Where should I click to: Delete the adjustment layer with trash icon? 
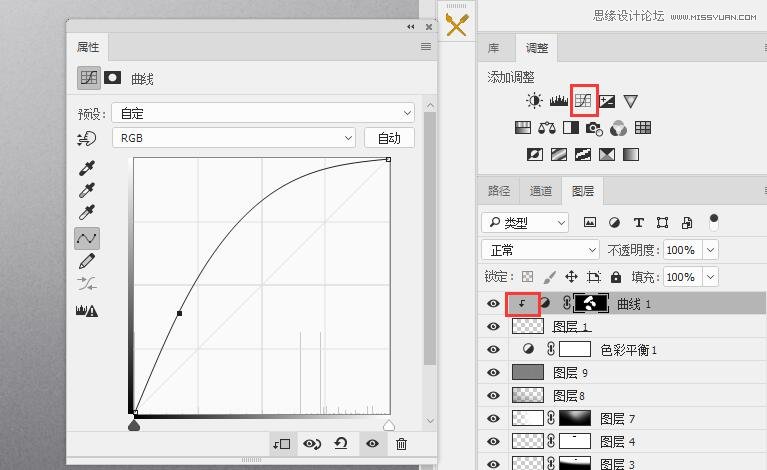click(401, 444)
